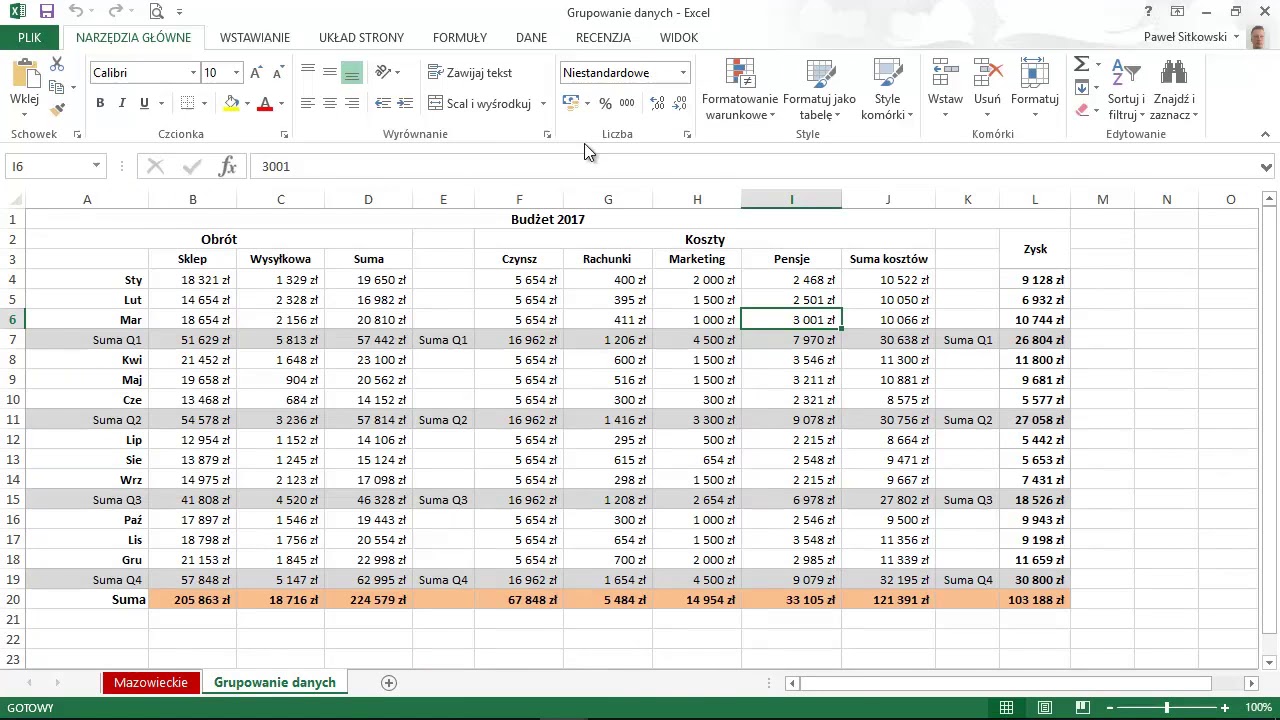1280x720 pixels.
Task: Toggle align text right
Action: pos(352,103)
